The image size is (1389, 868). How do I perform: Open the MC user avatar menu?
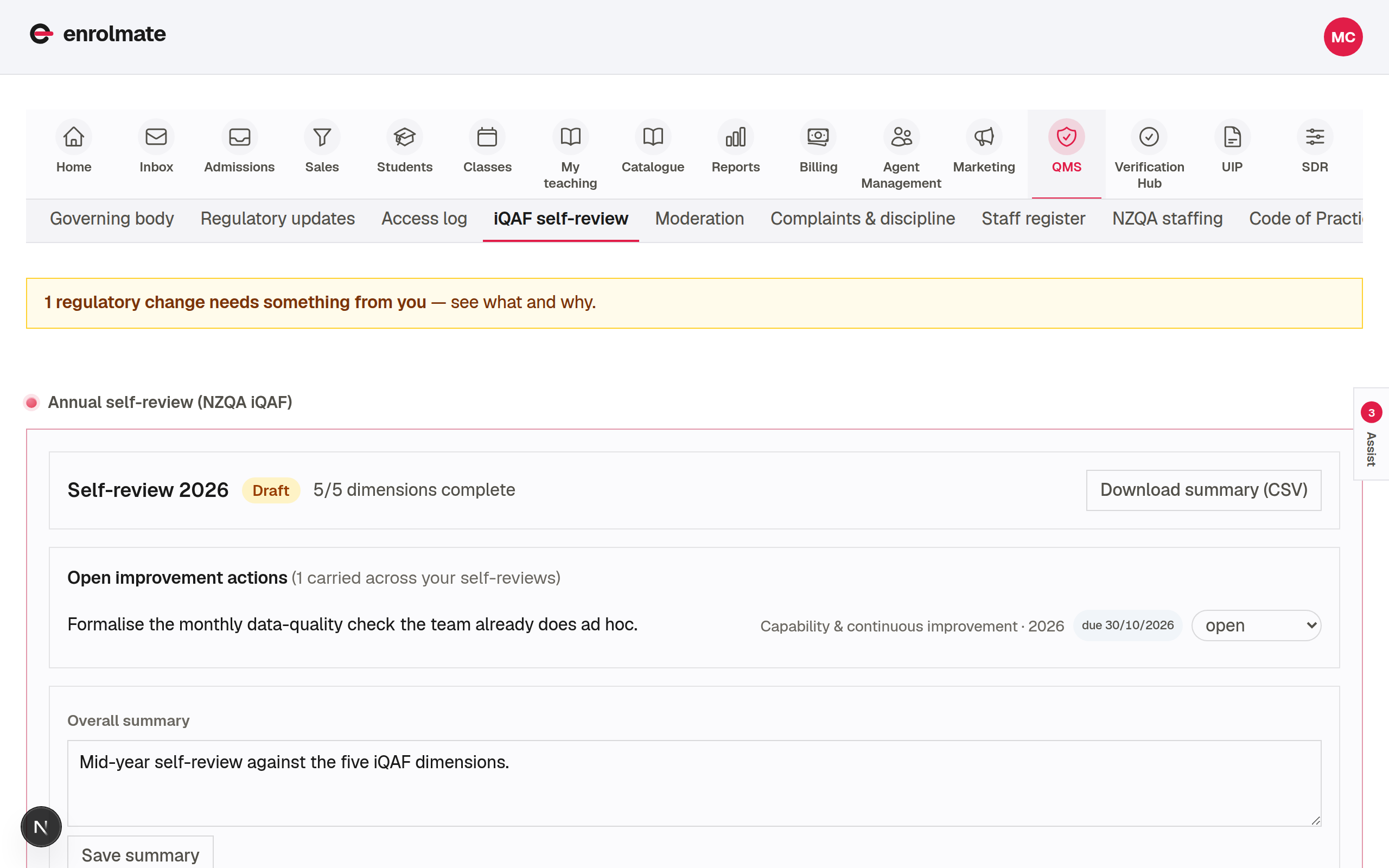[1343, 37]
